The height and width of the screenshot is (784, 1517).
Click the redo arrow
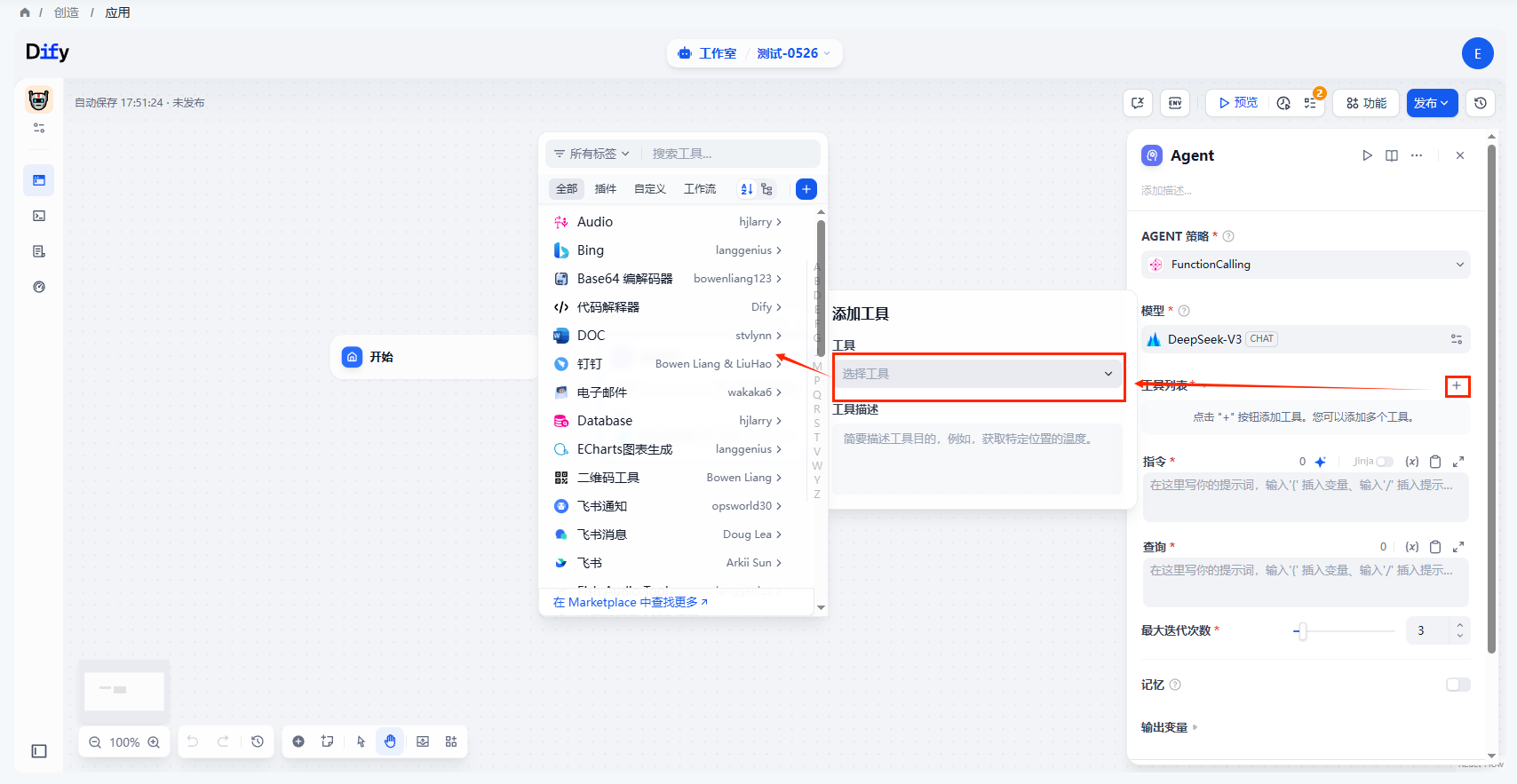click(223, 741)
